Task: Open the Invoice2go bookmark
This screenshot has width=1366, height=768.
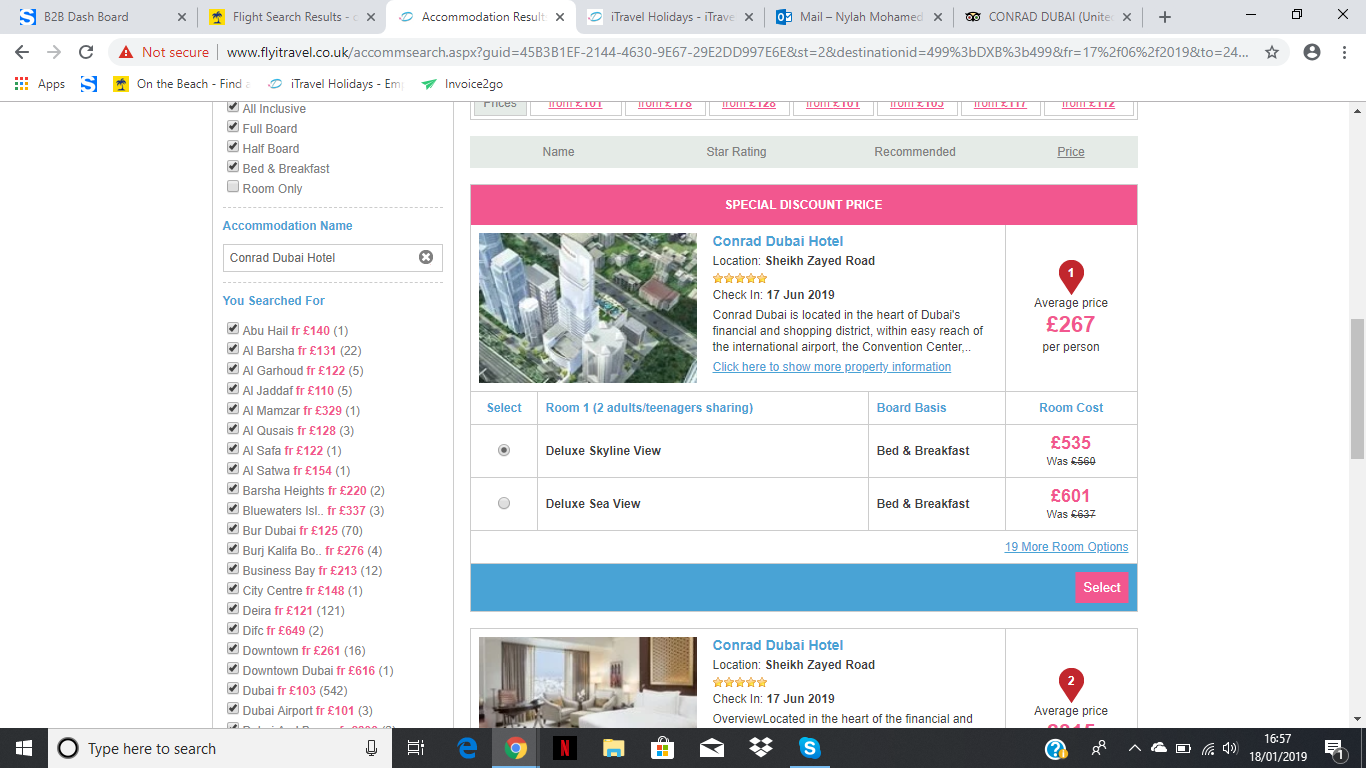Action: coord(462,84)
